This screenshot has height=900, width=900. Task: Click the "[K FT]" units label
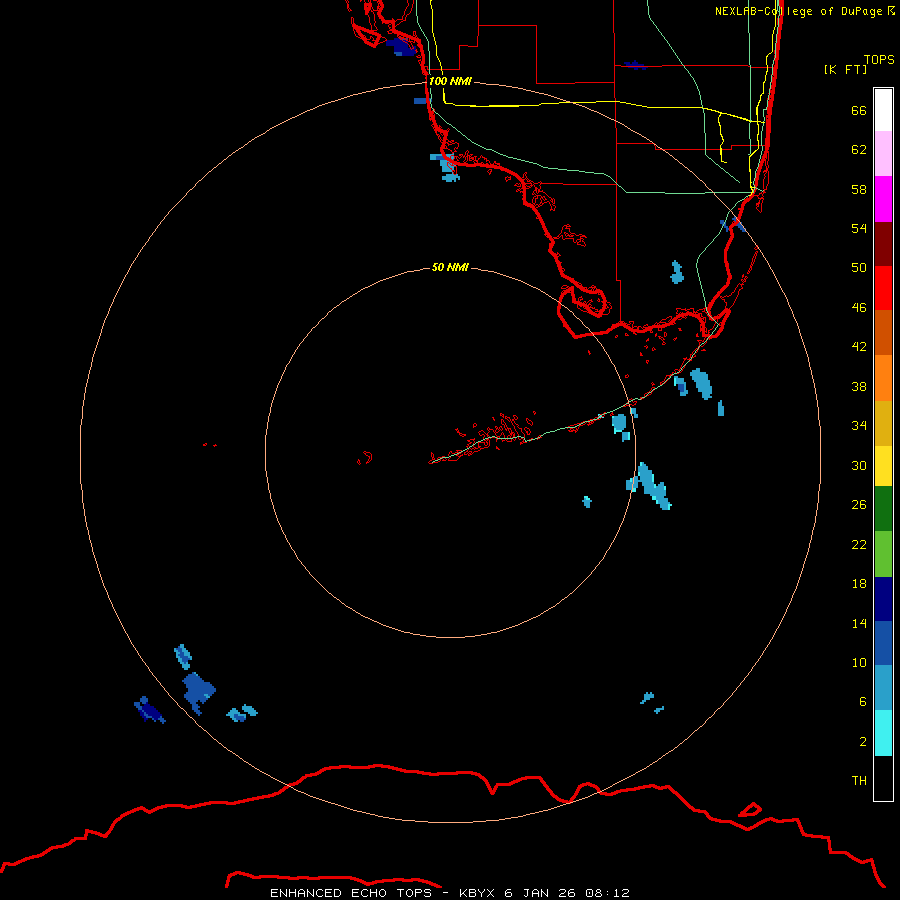pyautogui.click(x=845, y=70)
